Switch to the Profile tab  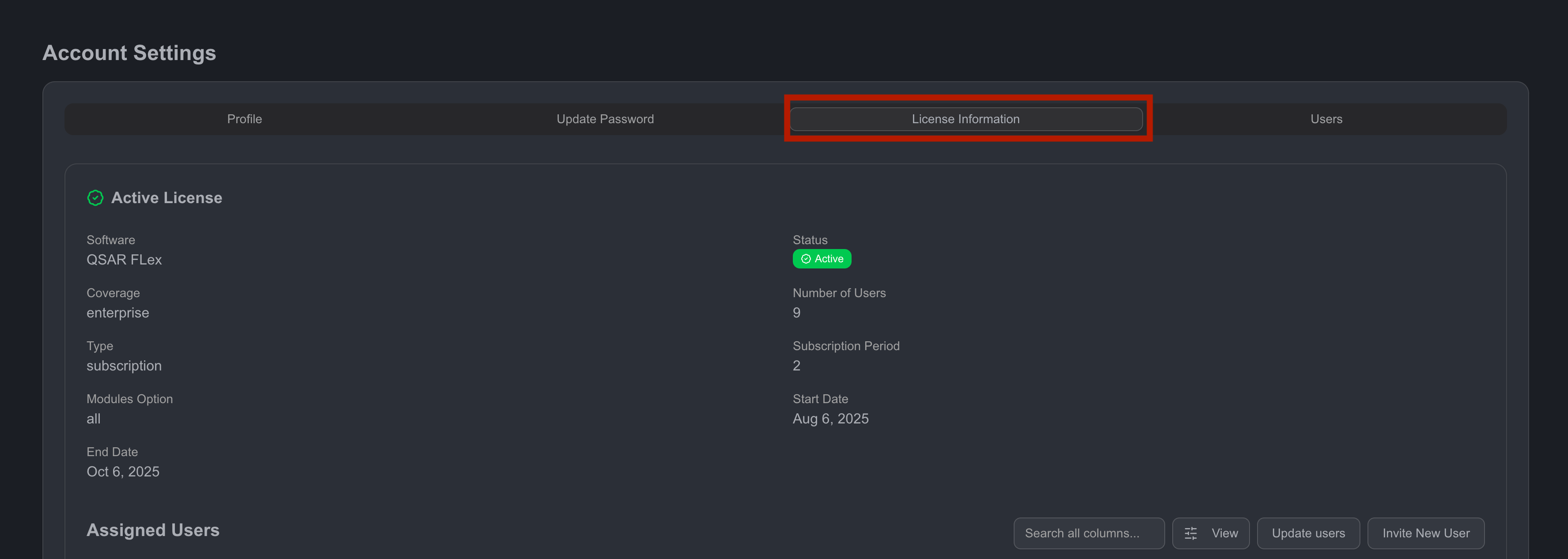coord(244,119)
